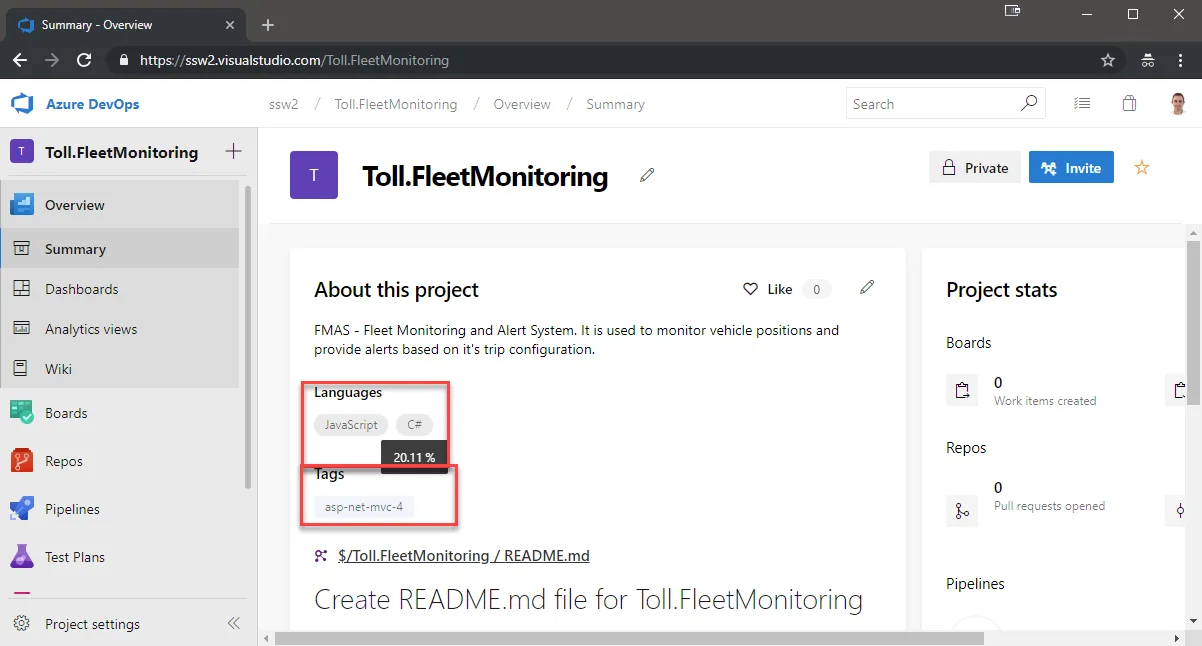Select Dashboards in the Overview menu
The height and width of the screenshot is (646, 1202).
[x=120, y=289]
